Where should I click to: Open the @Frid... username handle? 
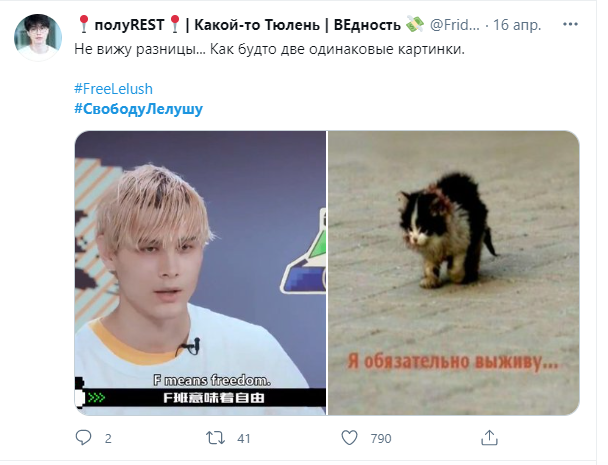[455, 25]
